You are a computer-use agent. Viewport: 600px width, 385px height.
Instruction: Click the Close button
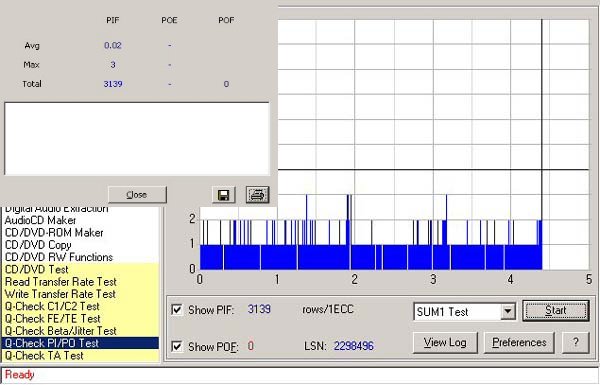137,195
